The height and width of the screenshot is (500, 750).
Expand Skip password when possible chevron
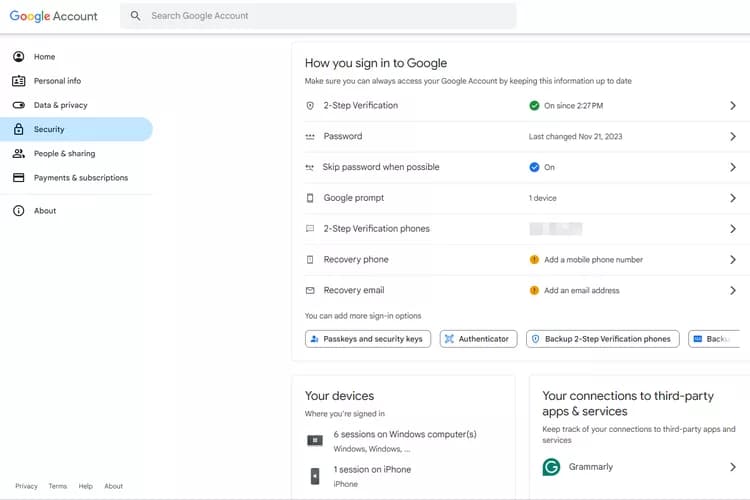[733, 167]
